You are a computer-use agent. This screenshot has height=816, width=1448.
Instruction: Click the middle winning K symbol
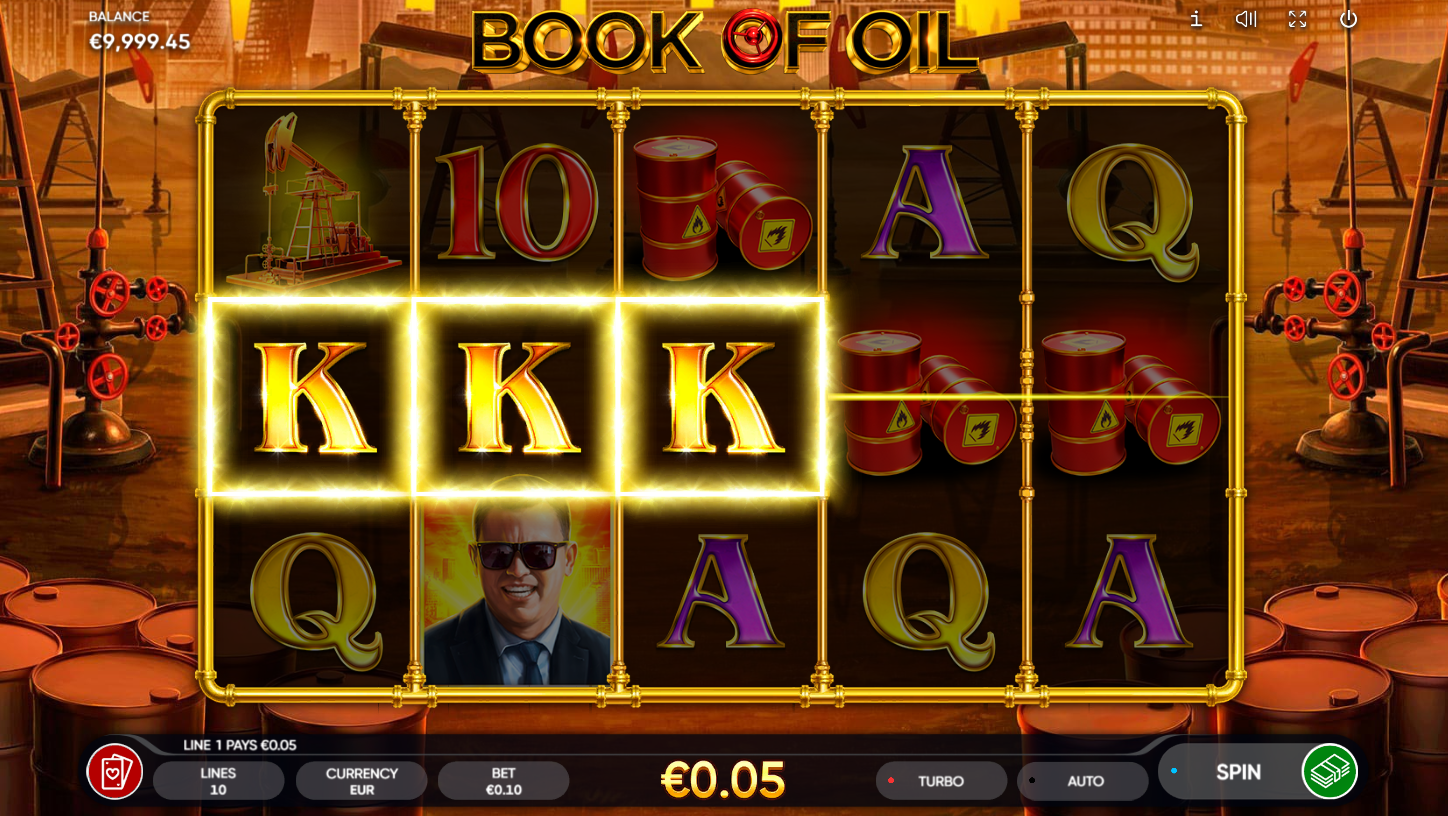(516, 397)
